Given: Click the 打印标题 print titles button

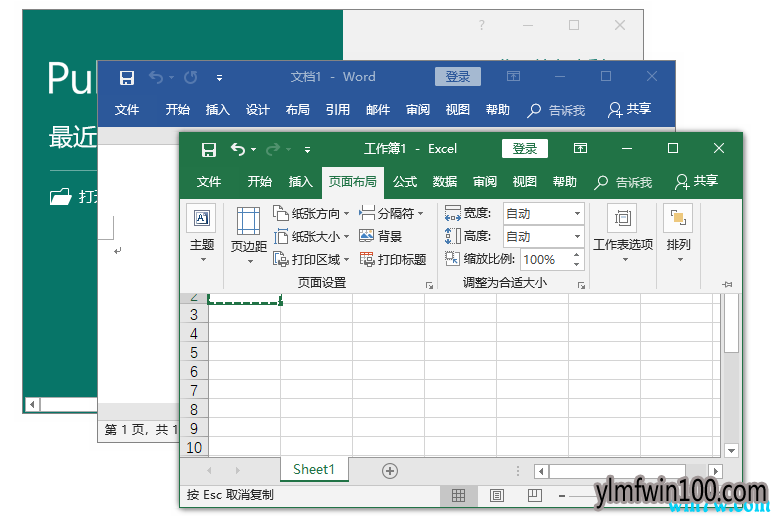Looking at the screenshot, I should (x=392, y=259).
